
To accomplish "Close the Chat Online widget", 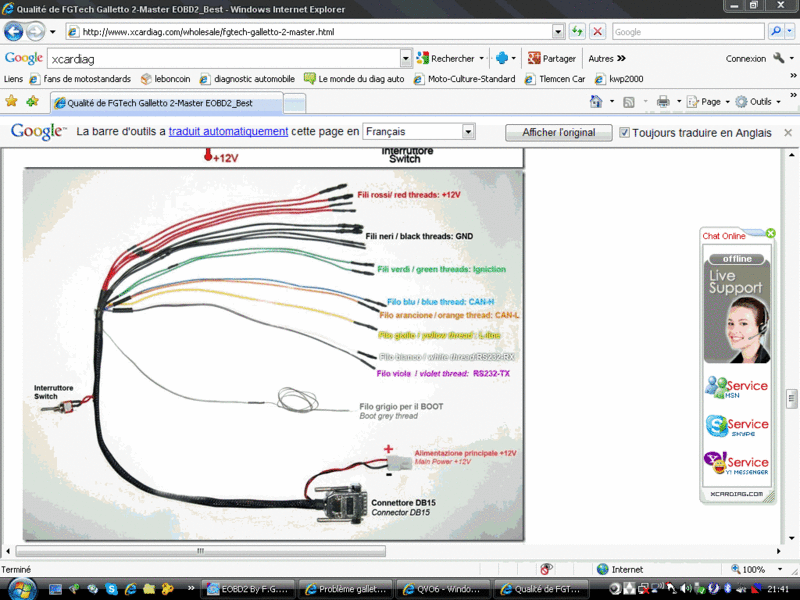I will (770, 233).
